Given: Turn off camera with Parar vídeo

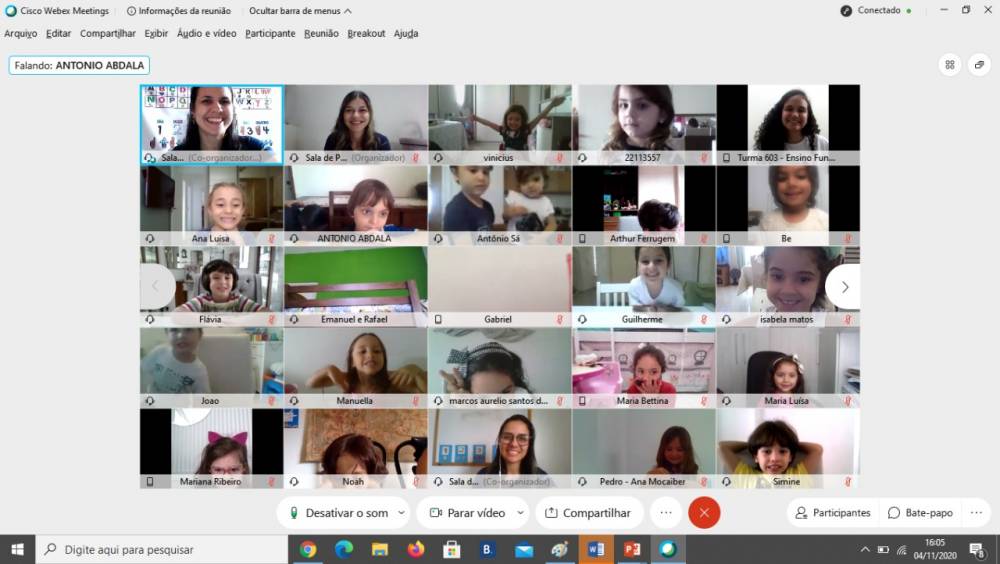Looking at the screenshot, I should 466,513.
